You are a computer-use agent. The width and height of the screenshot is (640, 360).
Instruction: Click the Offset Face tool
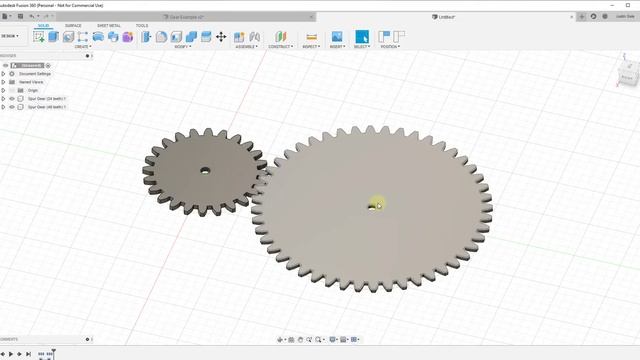206,37
